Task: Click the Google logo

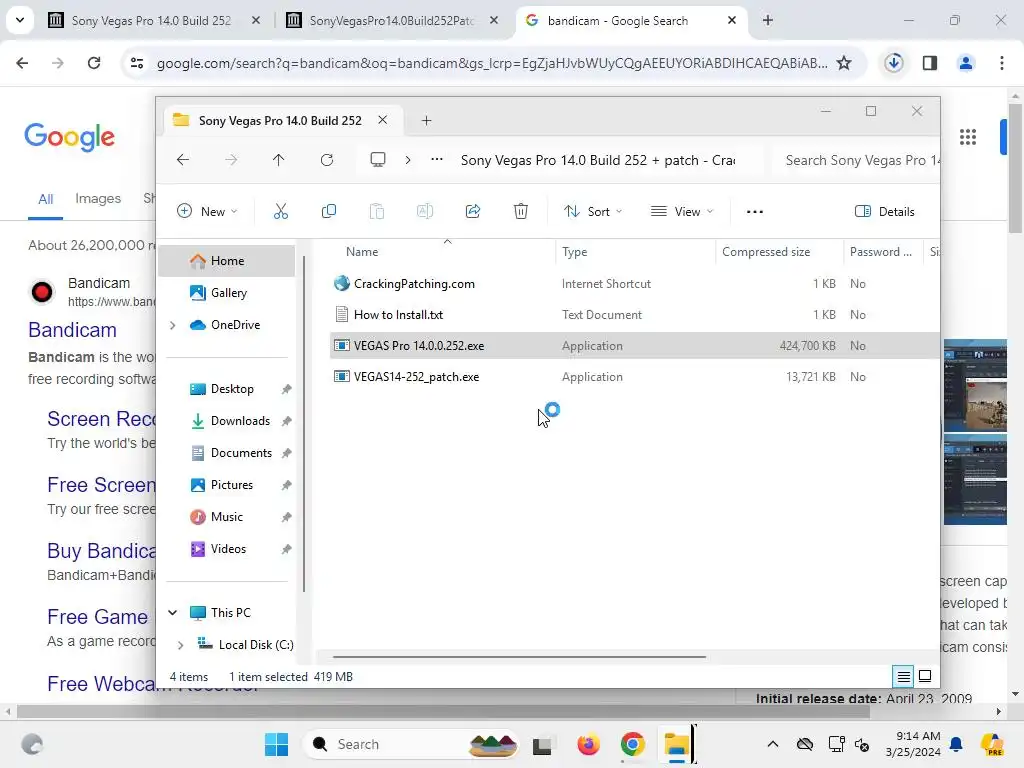Action: pyautogui.click(x=69, y=136)
